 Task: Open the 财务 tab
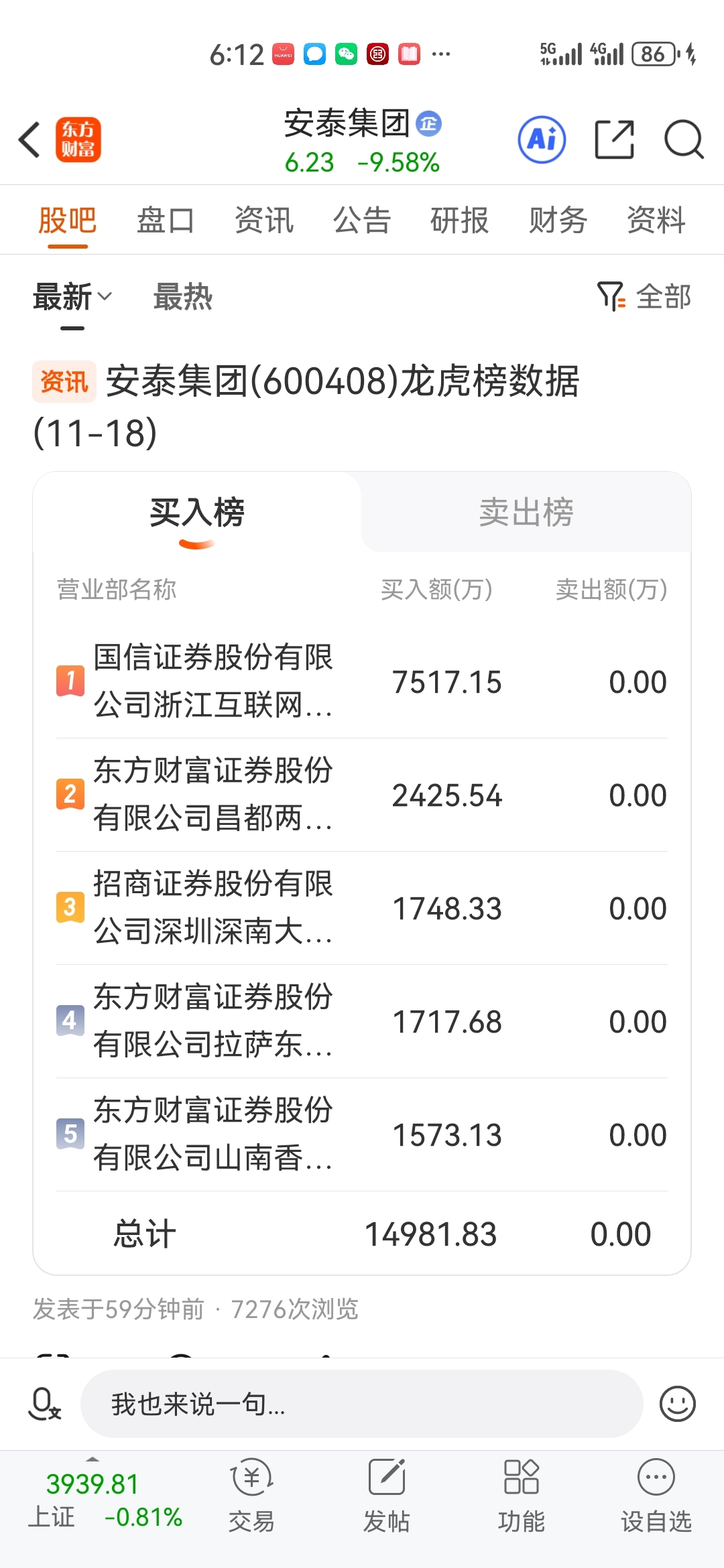(x=558, y=220)
